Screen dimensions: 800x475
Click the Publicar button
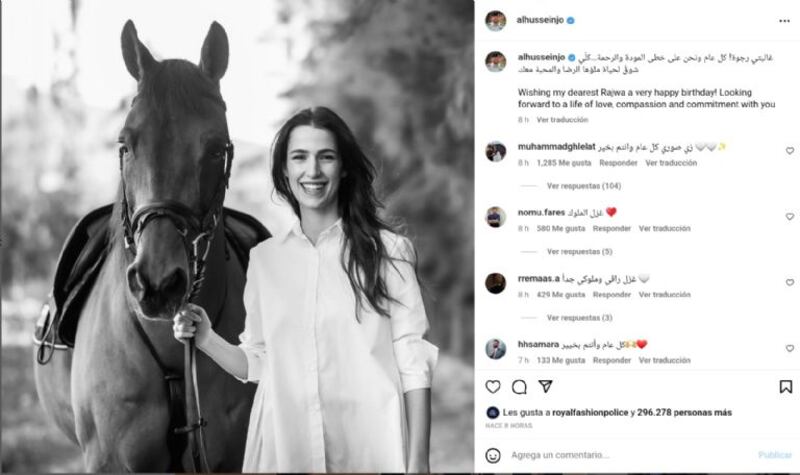coord(774,455)
